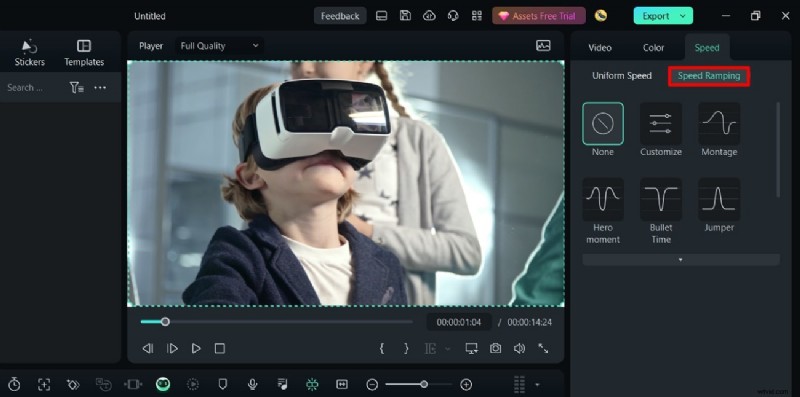Click the Feedback button
The image size is (800, 397).
[x=340, y=16]
